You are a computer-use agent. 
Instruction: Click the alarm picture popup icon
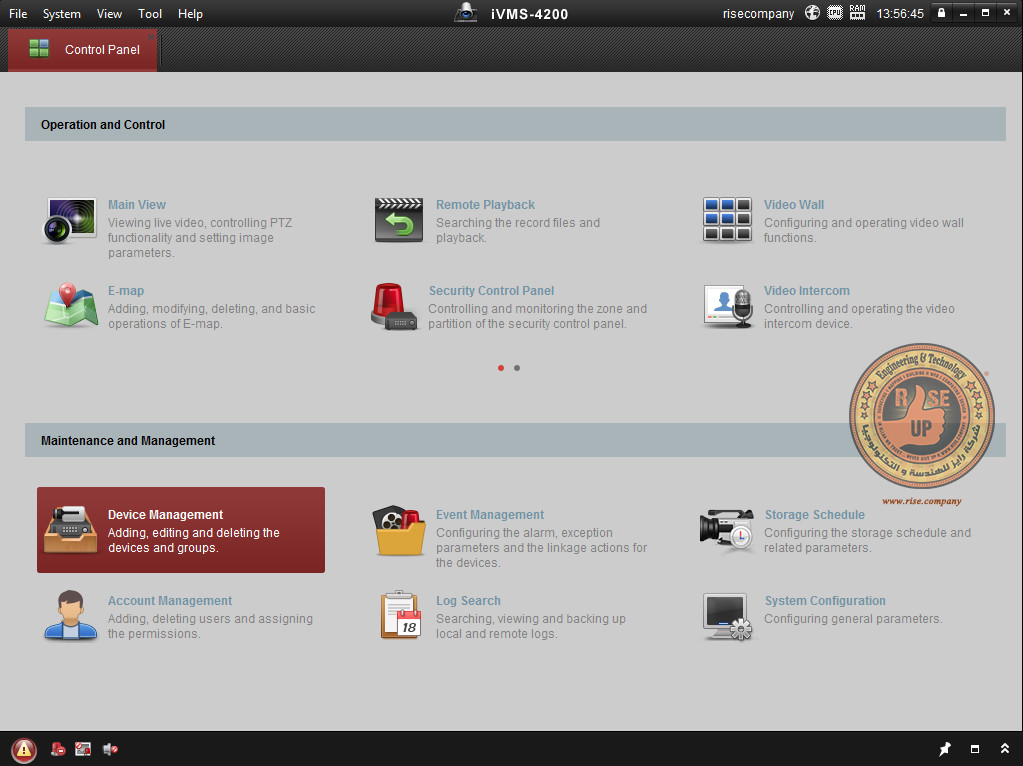coord(83,749)
